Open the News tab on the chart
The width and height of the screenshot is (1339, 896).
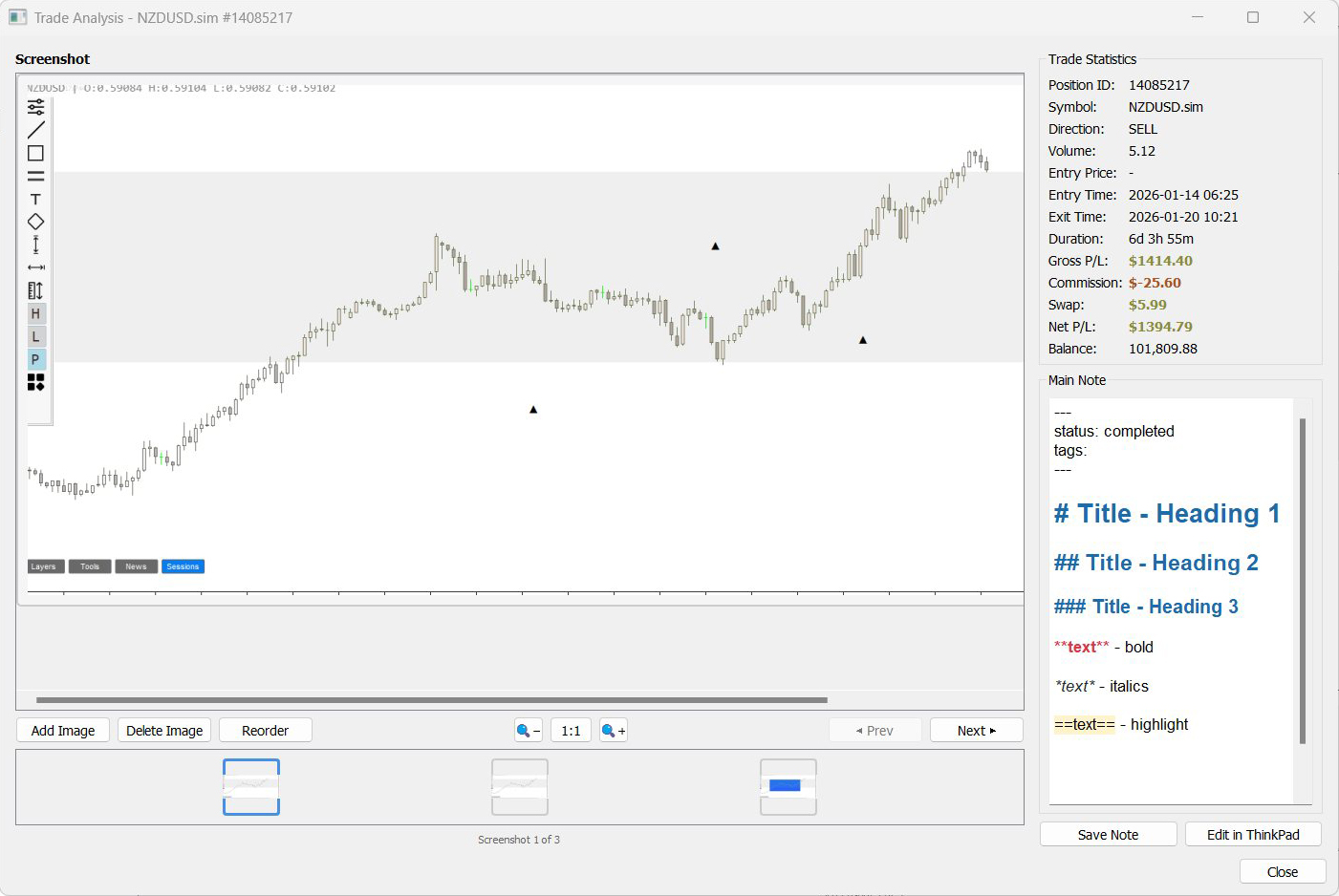point(136,565)
